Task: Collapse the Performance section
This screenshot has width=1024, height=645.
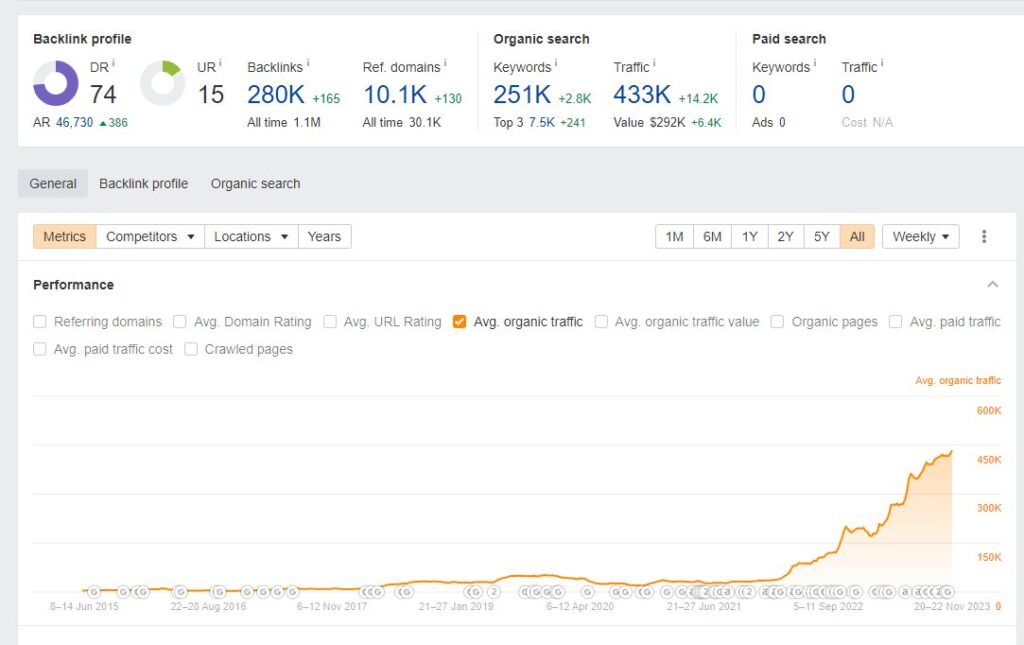Action: click(992, 285)
